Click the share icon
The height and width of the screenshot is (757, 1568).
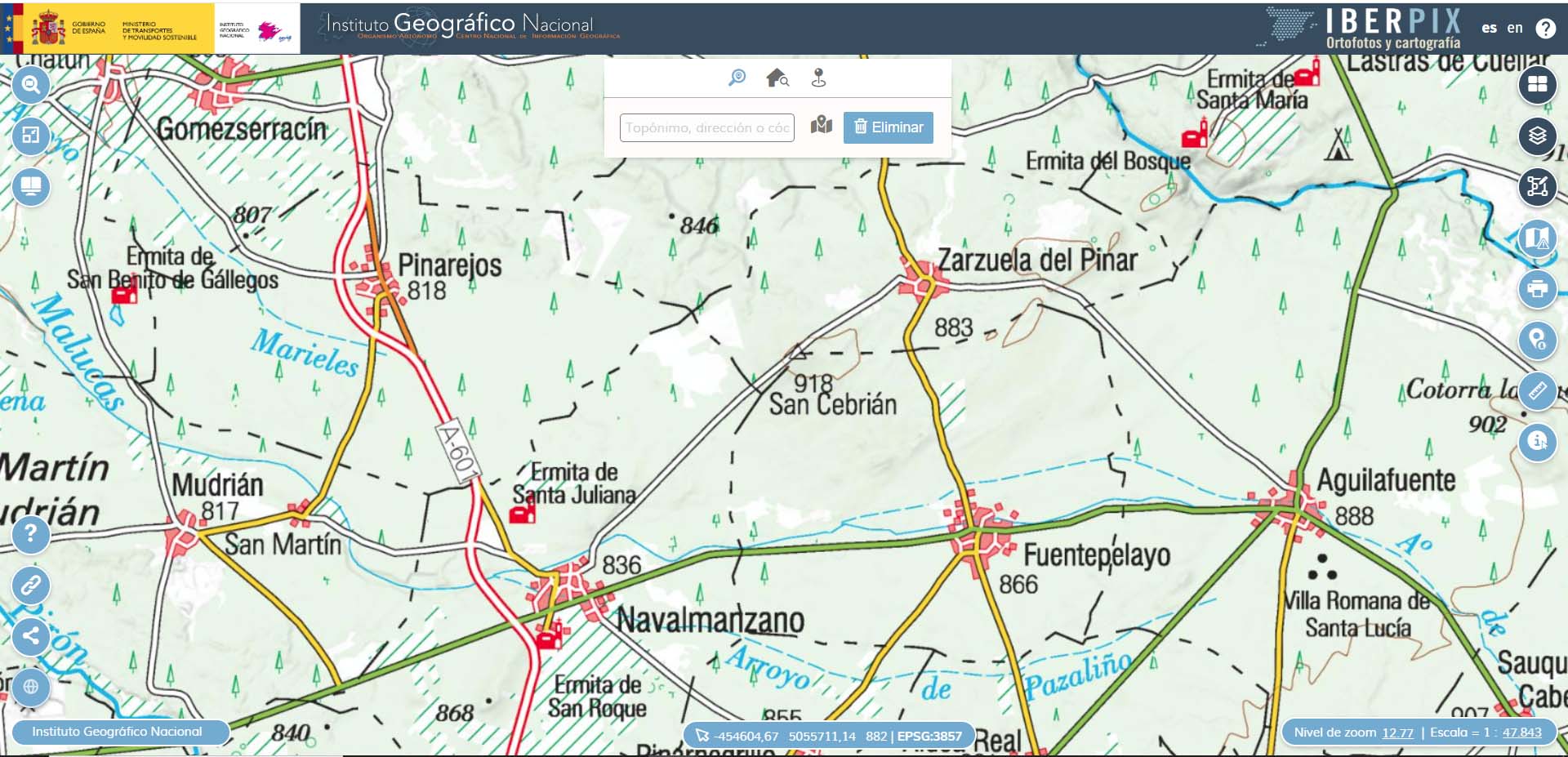pyautogui.click(x=31, y=636)
